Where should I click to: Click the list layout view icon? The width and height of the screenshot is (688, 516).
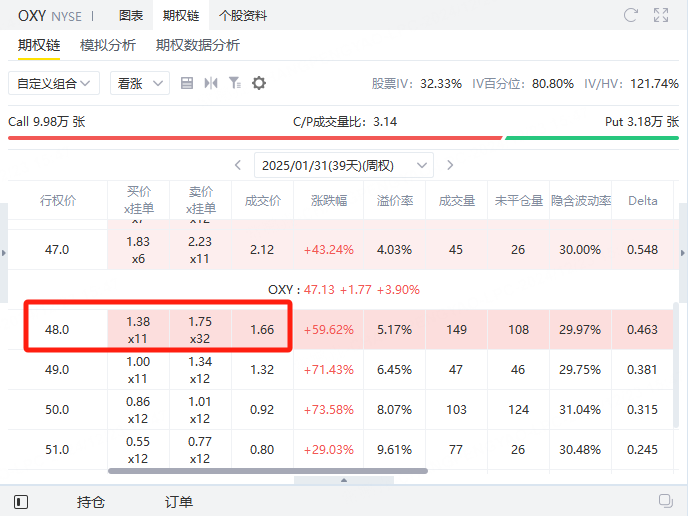pos(187,83)
